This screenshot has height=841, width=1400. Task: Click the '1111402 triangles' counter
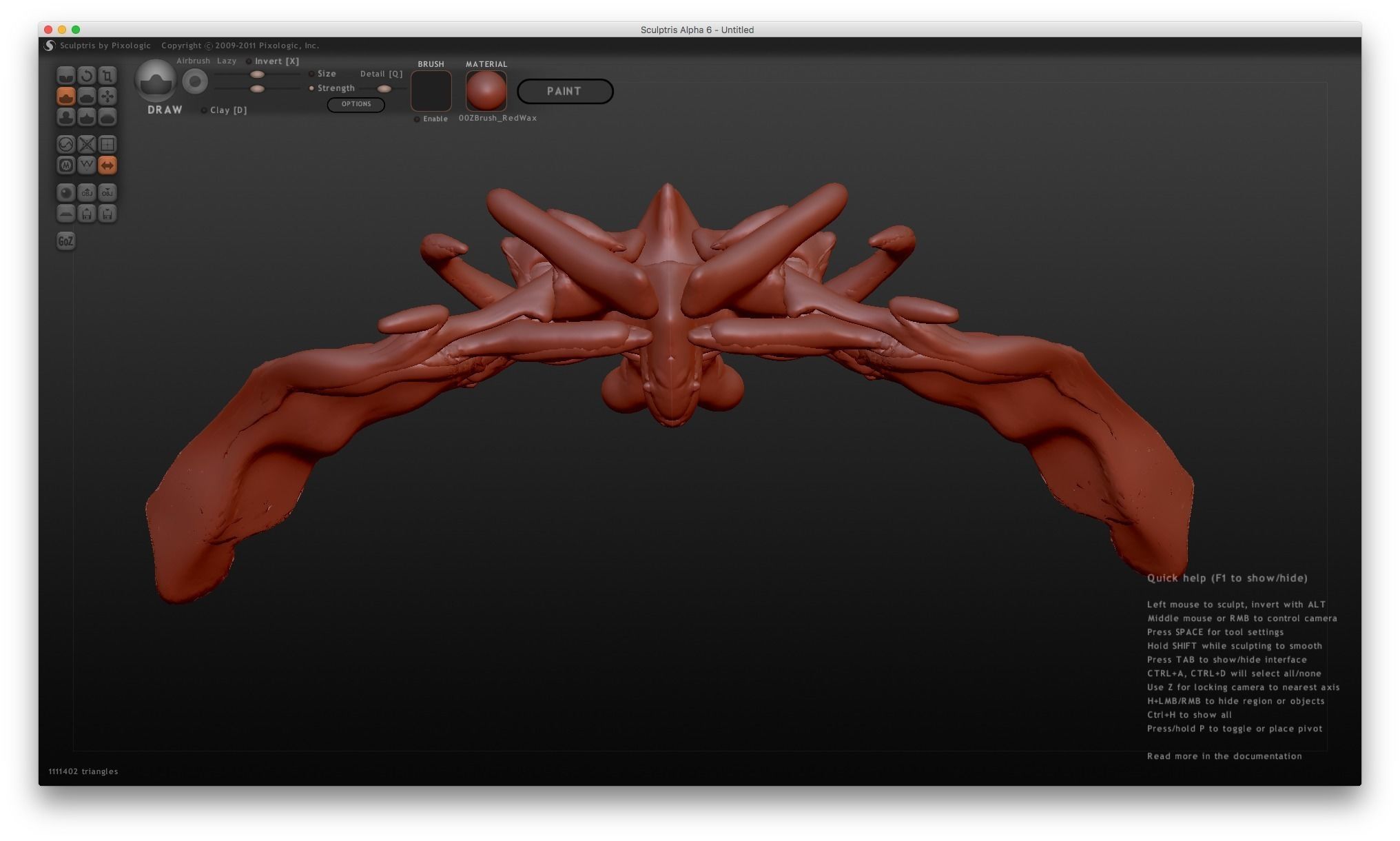(83, 771)
